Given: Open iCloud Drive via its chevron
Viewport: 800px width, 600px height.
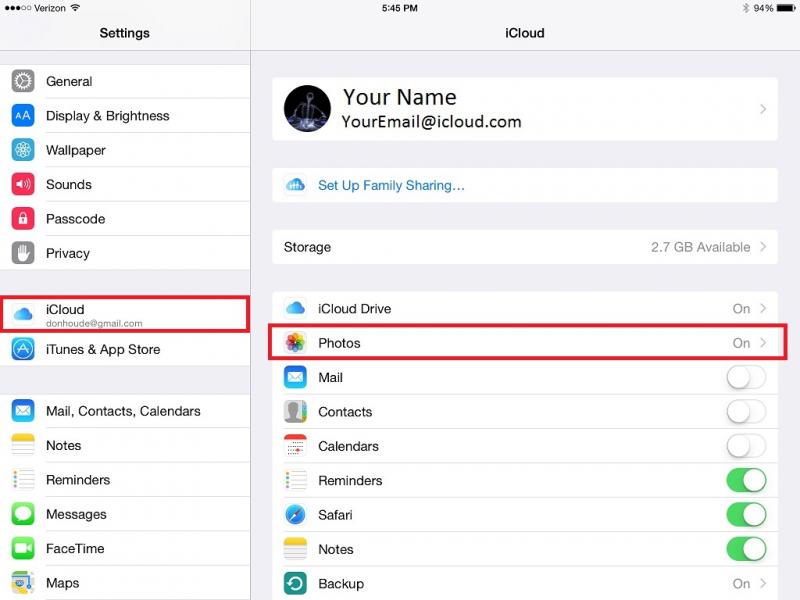Looking at the screenshot, I should point(763,308).
